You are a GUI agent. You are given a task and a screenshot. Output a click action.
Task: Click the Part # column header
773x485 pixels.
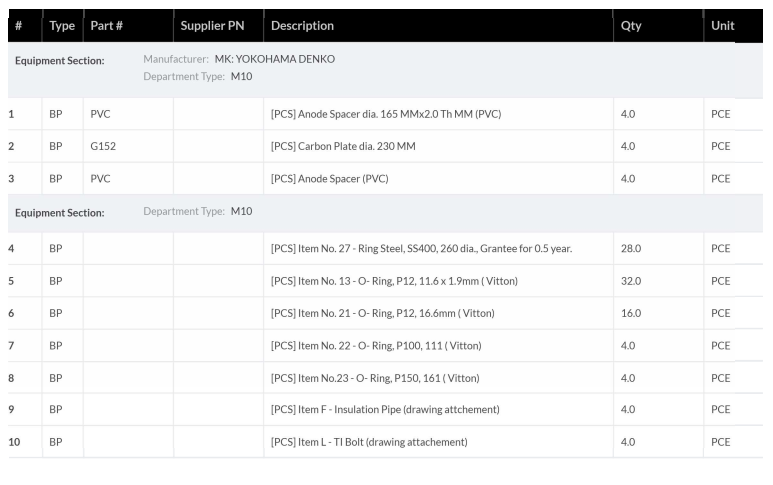[x=107, y=26]
